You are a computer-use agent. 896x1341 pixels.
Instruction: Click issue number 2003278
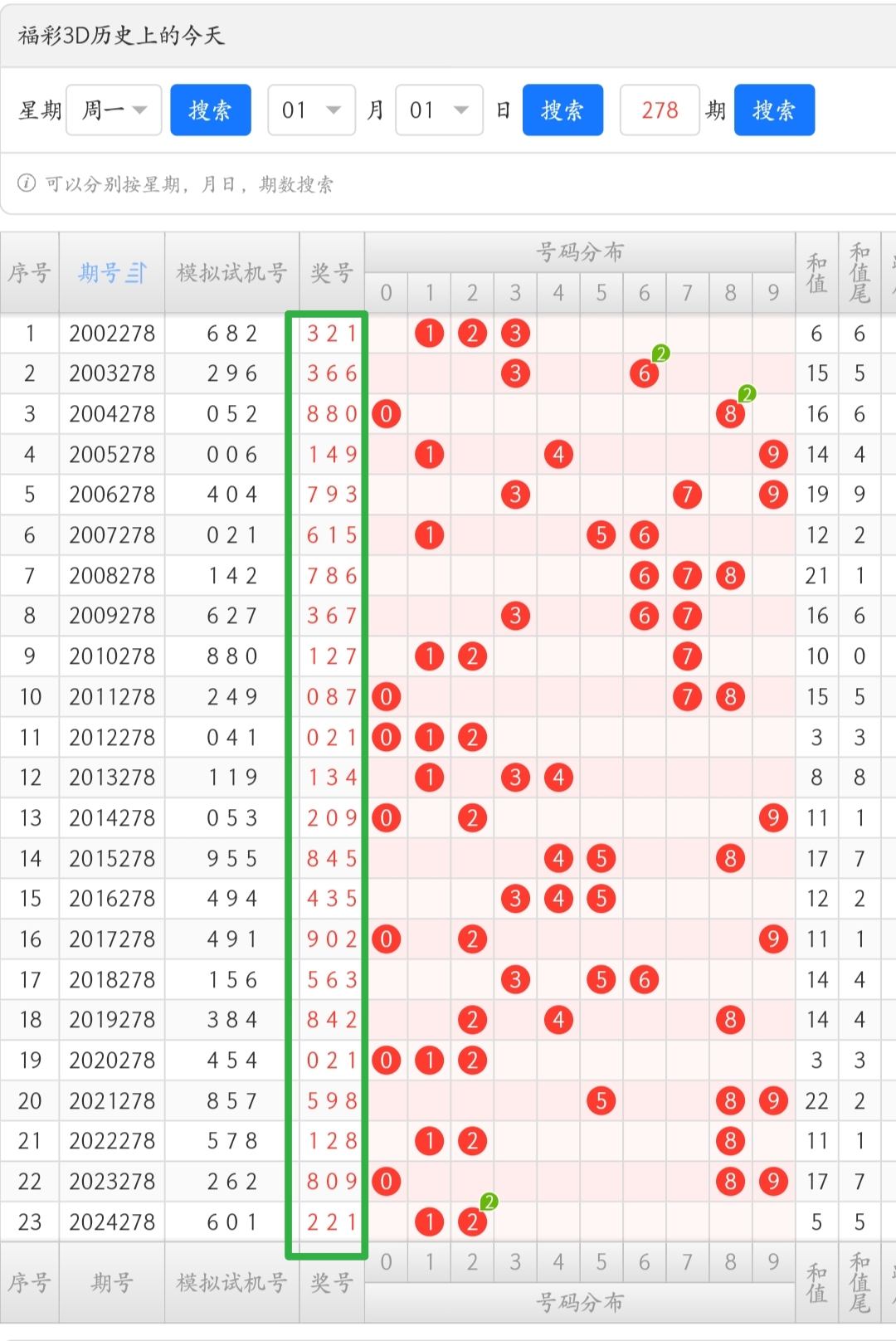point(112,373)
